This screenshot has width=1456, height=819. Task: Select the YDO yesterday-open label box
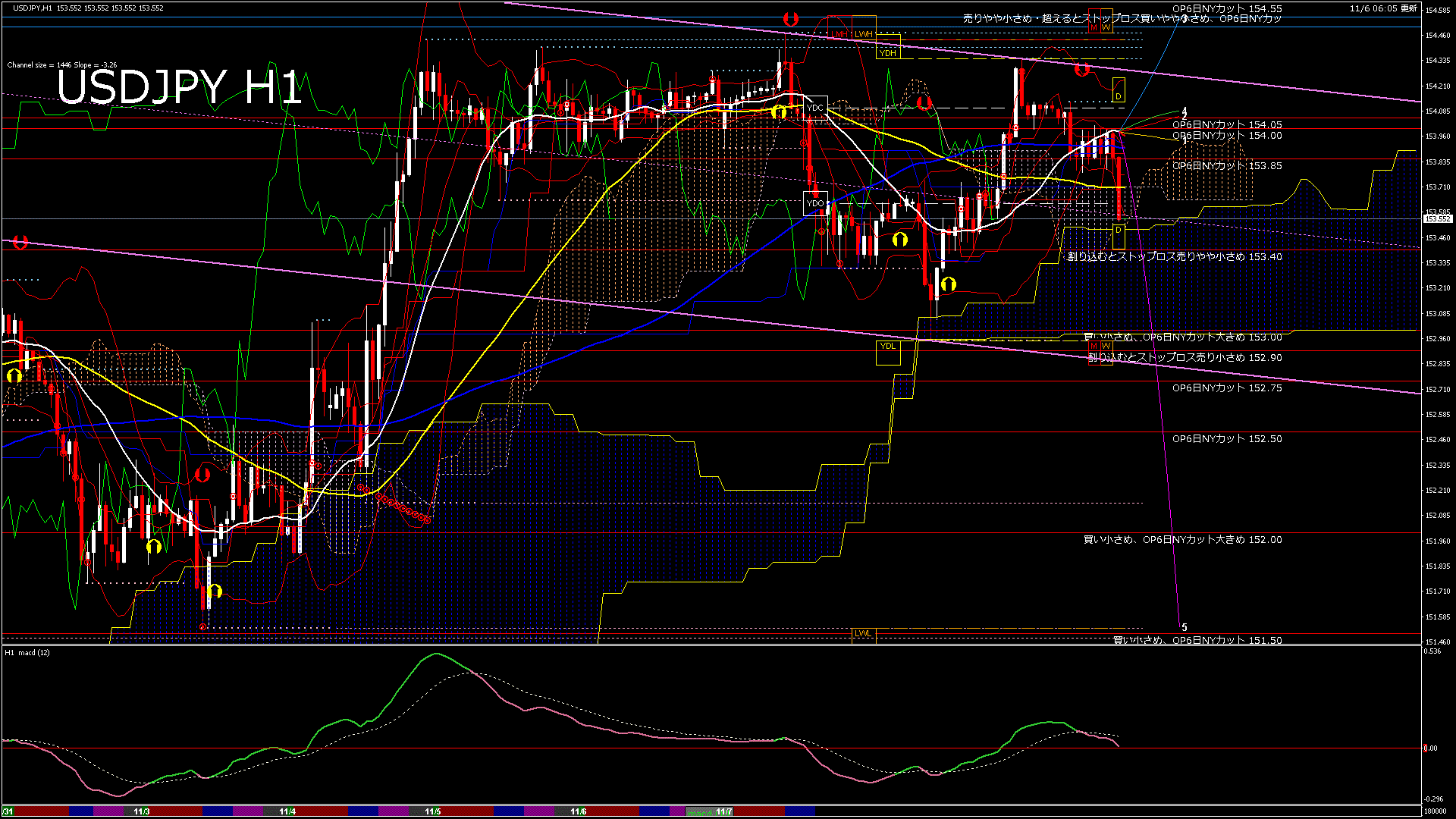pos(817,203)
